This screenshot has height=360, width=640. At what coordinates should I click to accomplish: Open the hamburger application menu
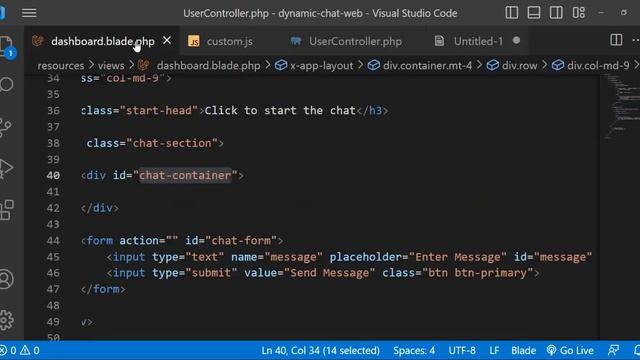point(29,13)
